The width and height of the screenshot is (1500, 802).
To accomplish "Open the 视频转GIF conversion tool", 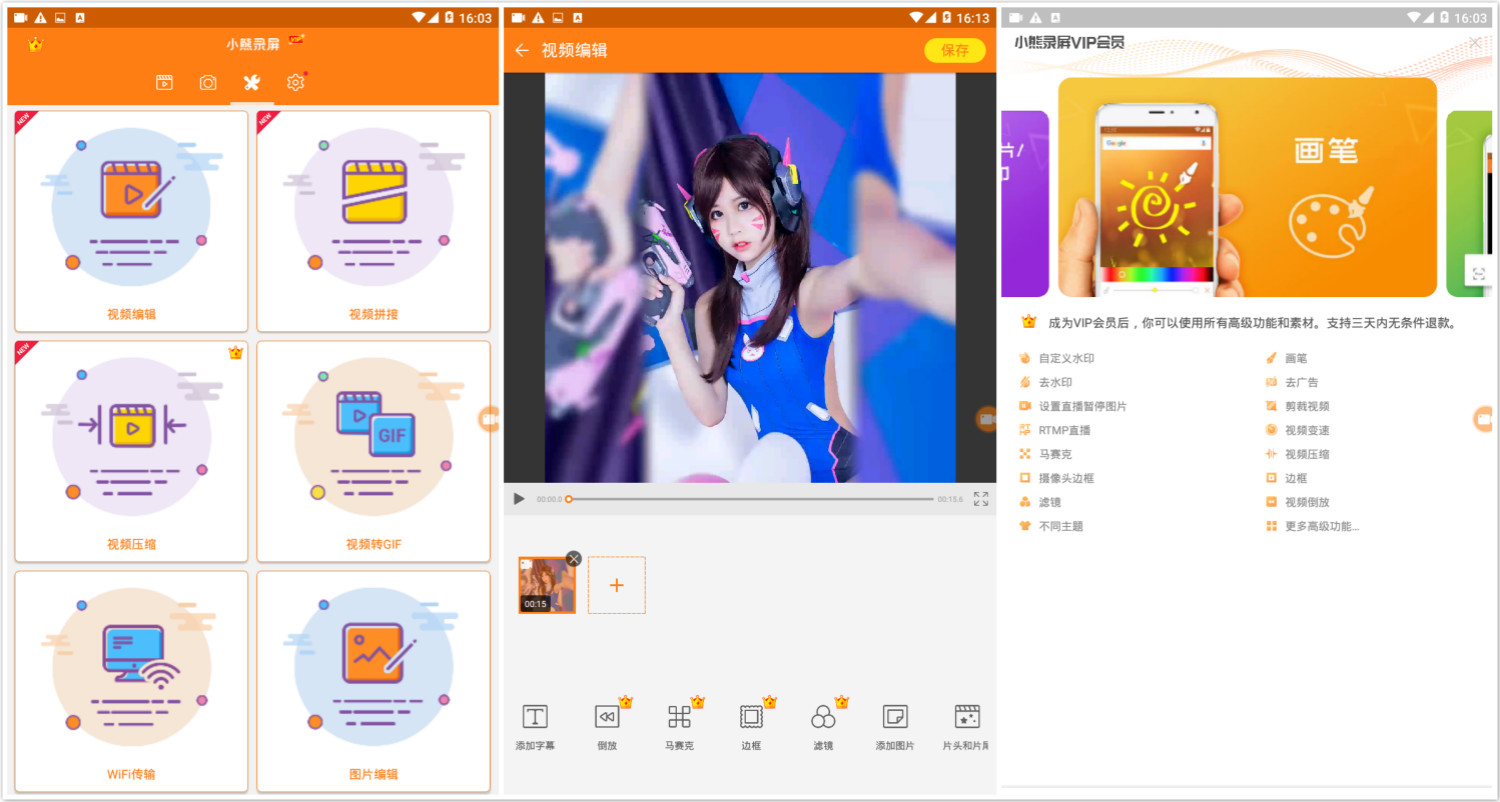I will [373, 451].
